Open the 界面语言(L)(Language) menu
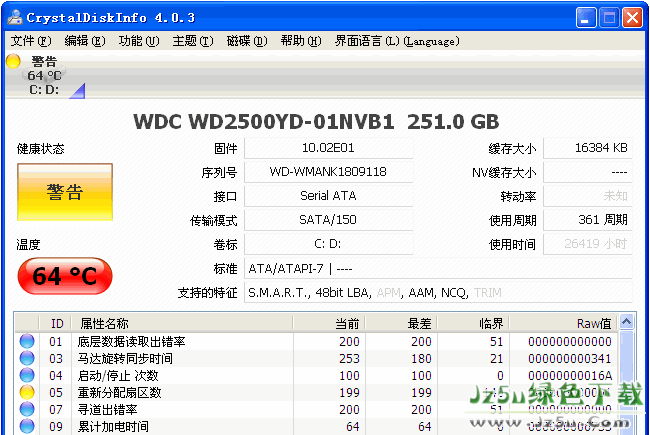Screen dimensions: 650x435 pyautogui.click(x=397, y=41)
